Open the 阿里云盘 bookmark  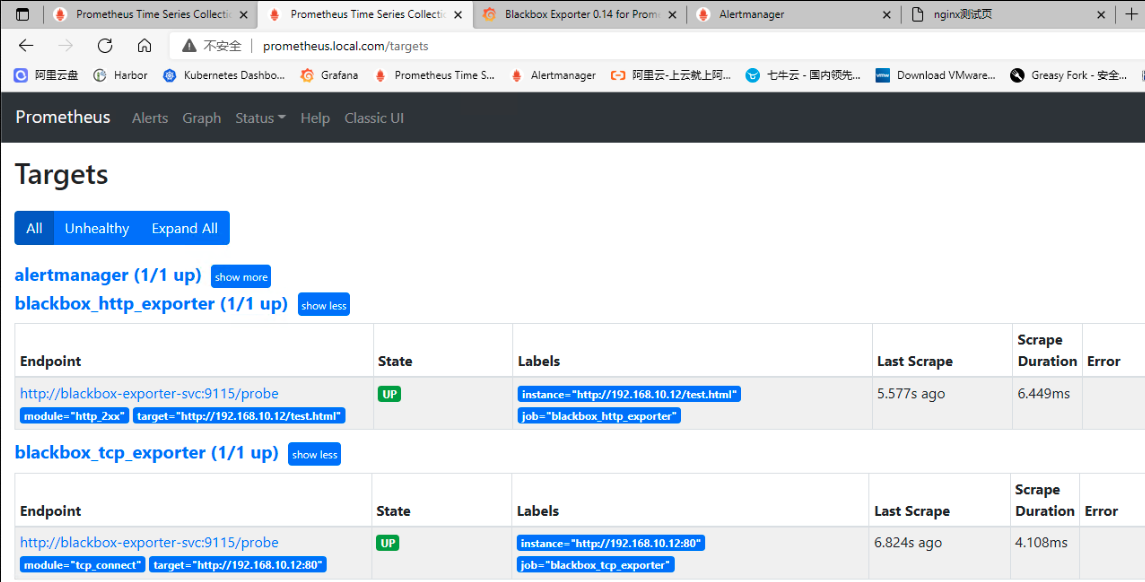coord(46,75)
